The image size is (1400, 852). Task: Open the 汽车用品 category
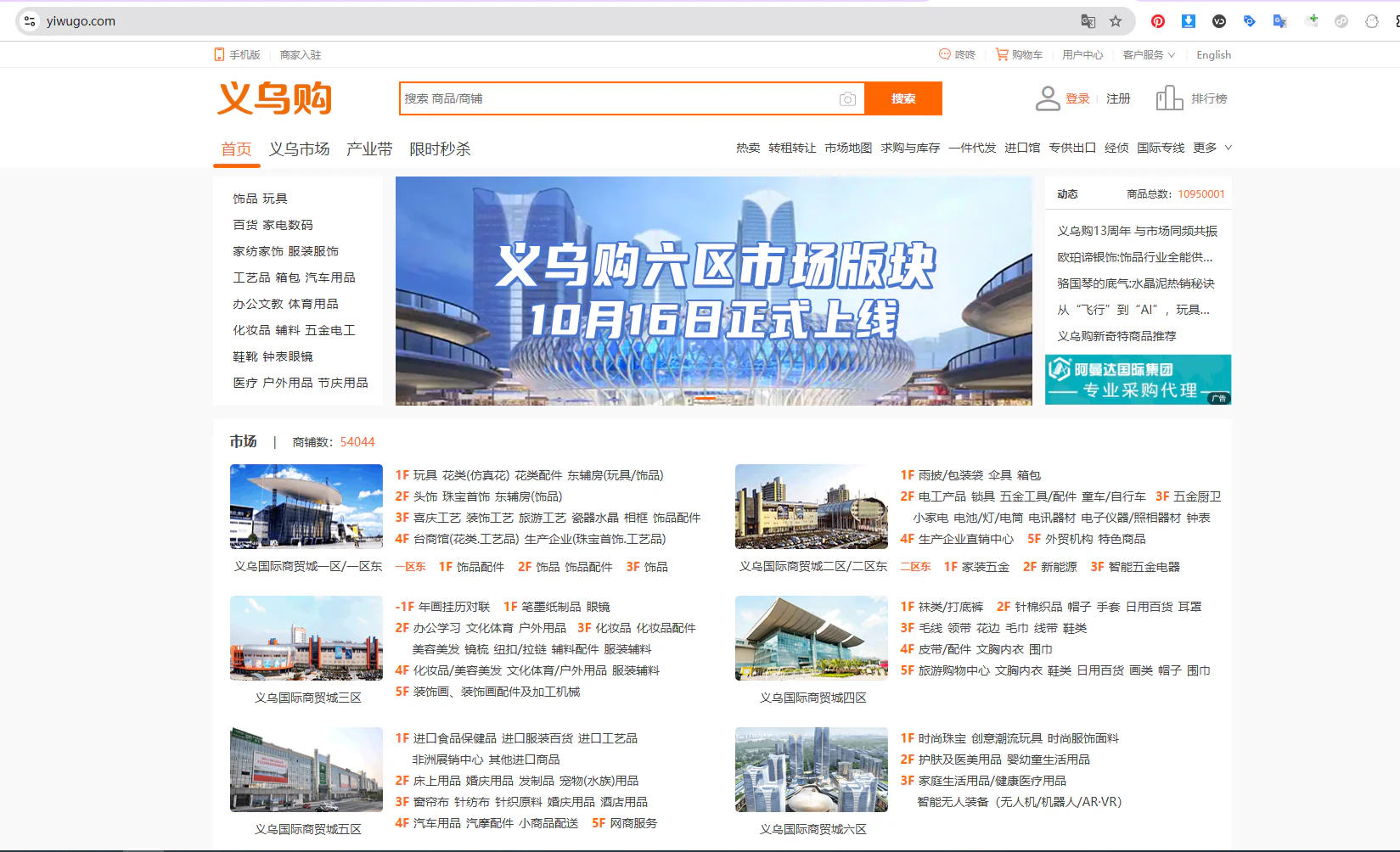(x=330, y=277)
